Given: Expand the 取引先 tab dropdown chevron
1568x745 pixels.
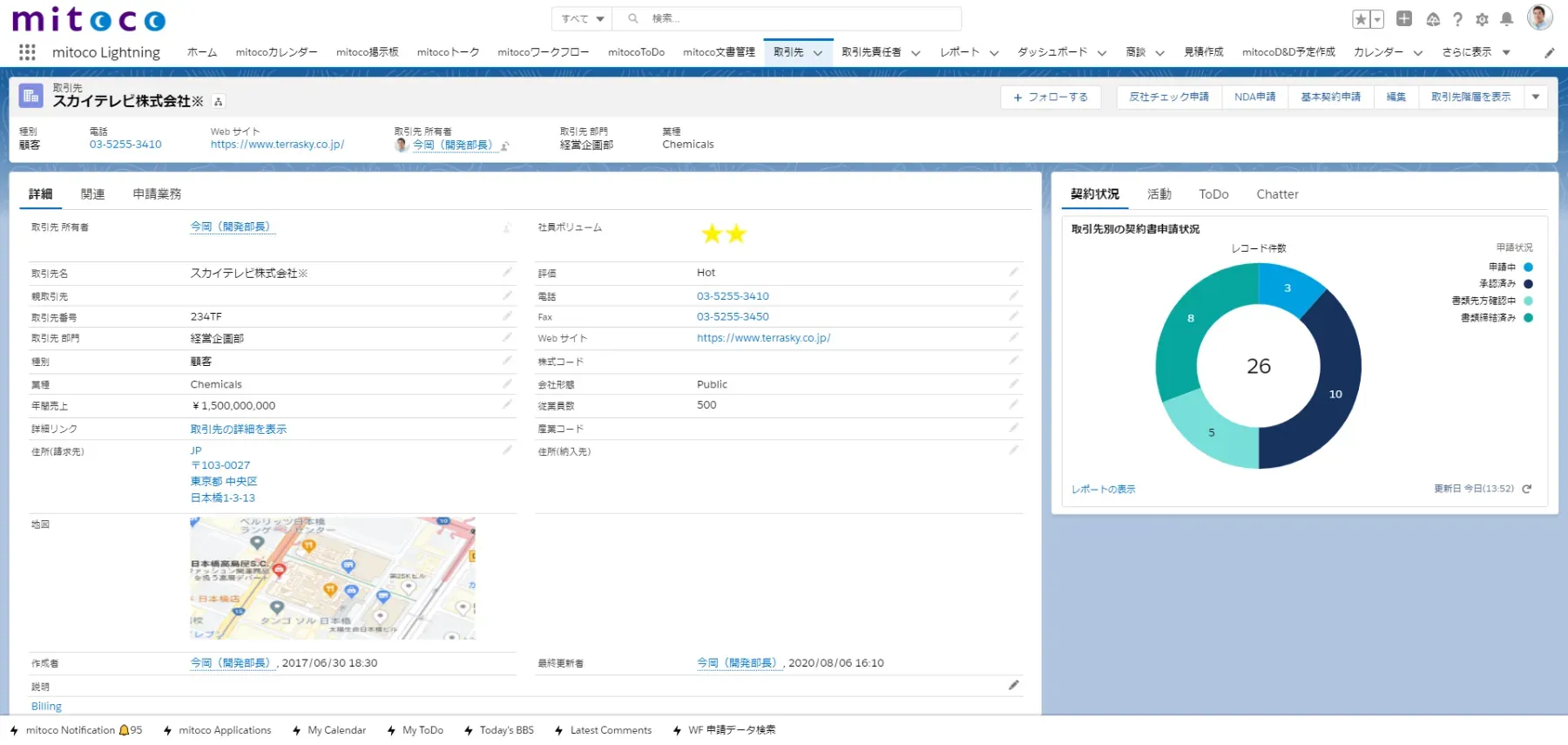Looking at the screenshot, I should point(818,53).
